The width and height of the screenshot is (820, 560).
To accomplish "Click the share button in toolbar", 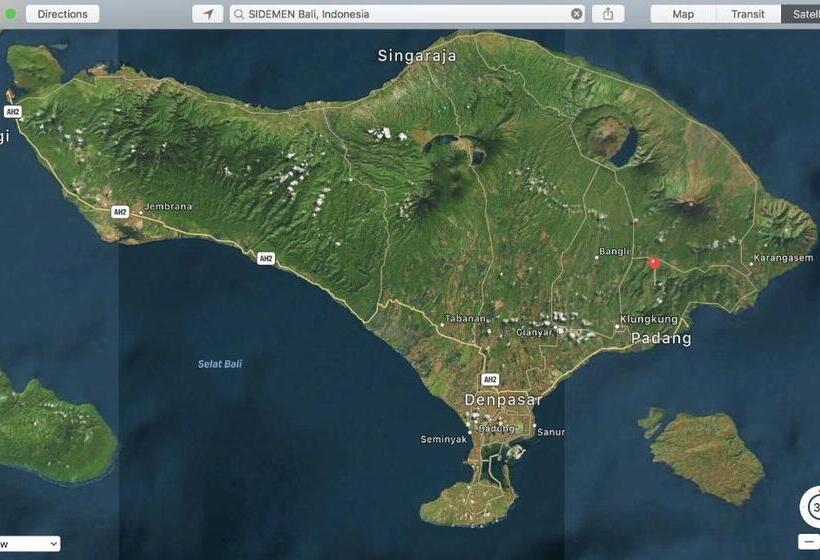I will click(x=608, y=14).
